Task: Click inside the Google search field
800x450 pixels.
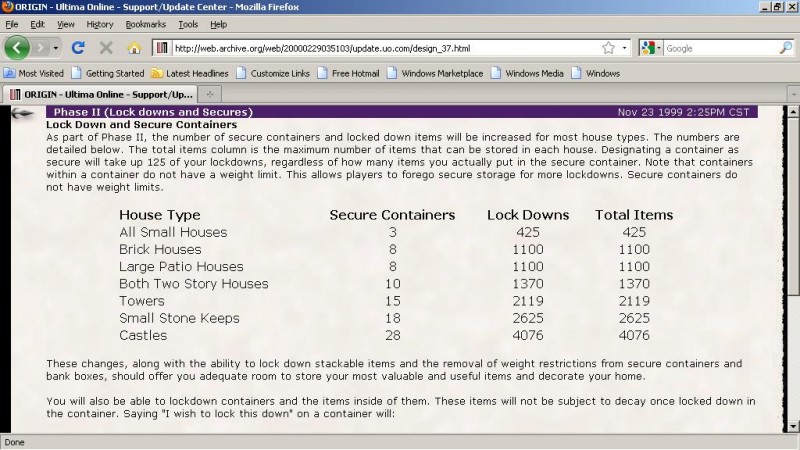Action: click(x=721, y=48)
